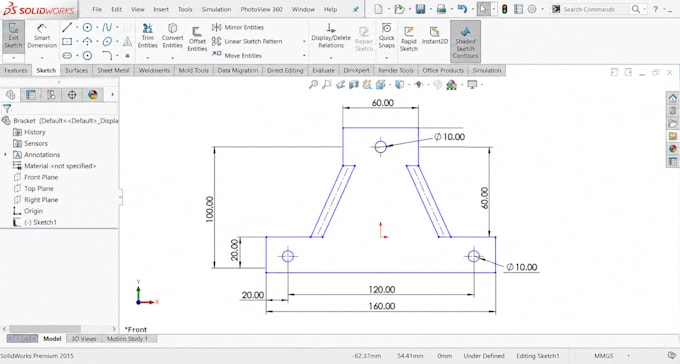Viewport: 680px width, 364px height.
Task: Open the PropertyManager tab
Action: pyautogui.click(x=31, y=95)
